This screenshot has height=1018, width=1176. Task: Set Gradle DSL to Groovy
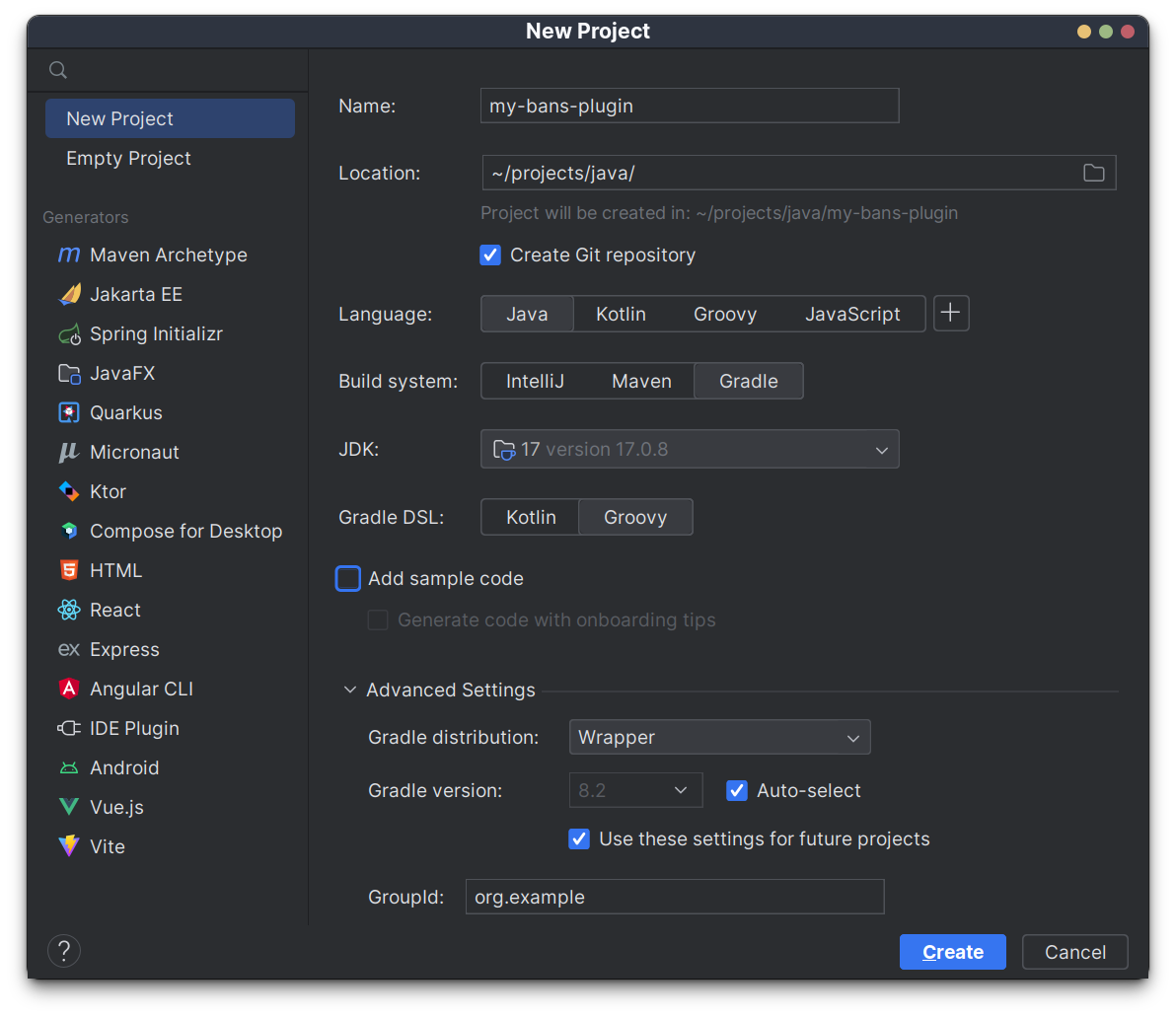click(635, 517)
